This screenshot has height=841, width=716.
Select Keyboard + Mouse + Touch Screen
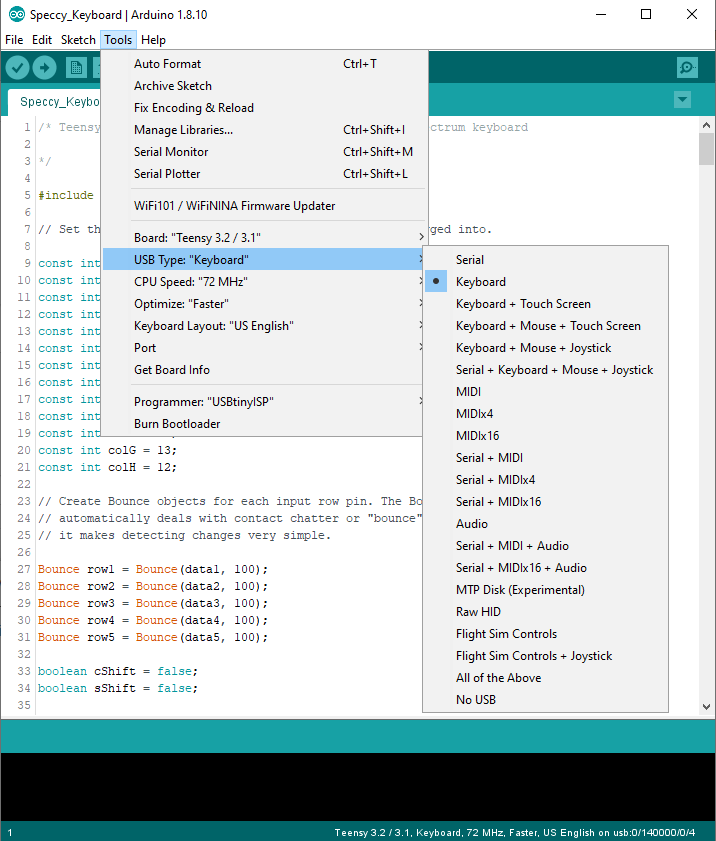click(545, 326)
